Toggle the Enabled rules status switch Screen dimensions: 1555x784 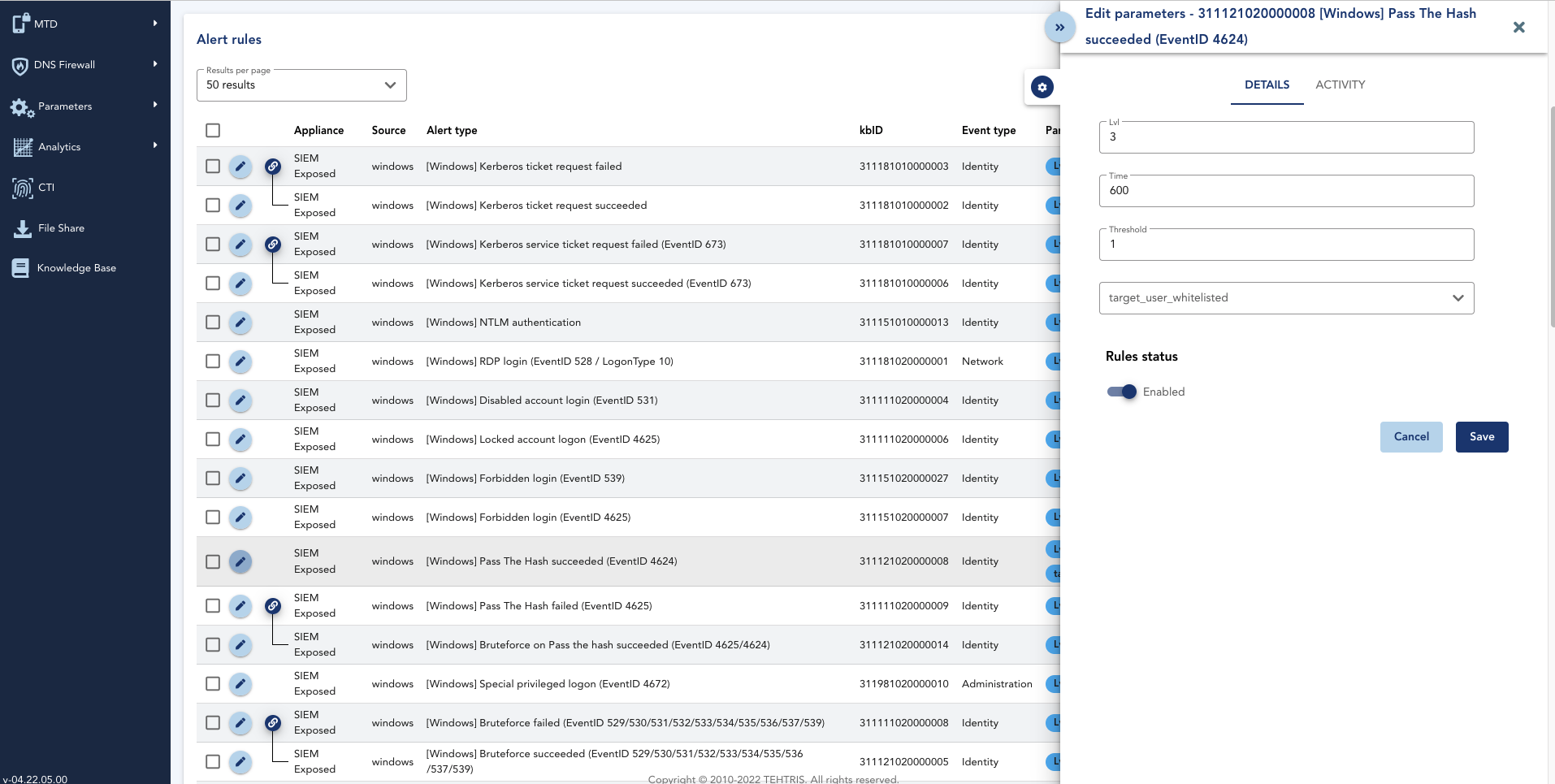click(1122, 392)
